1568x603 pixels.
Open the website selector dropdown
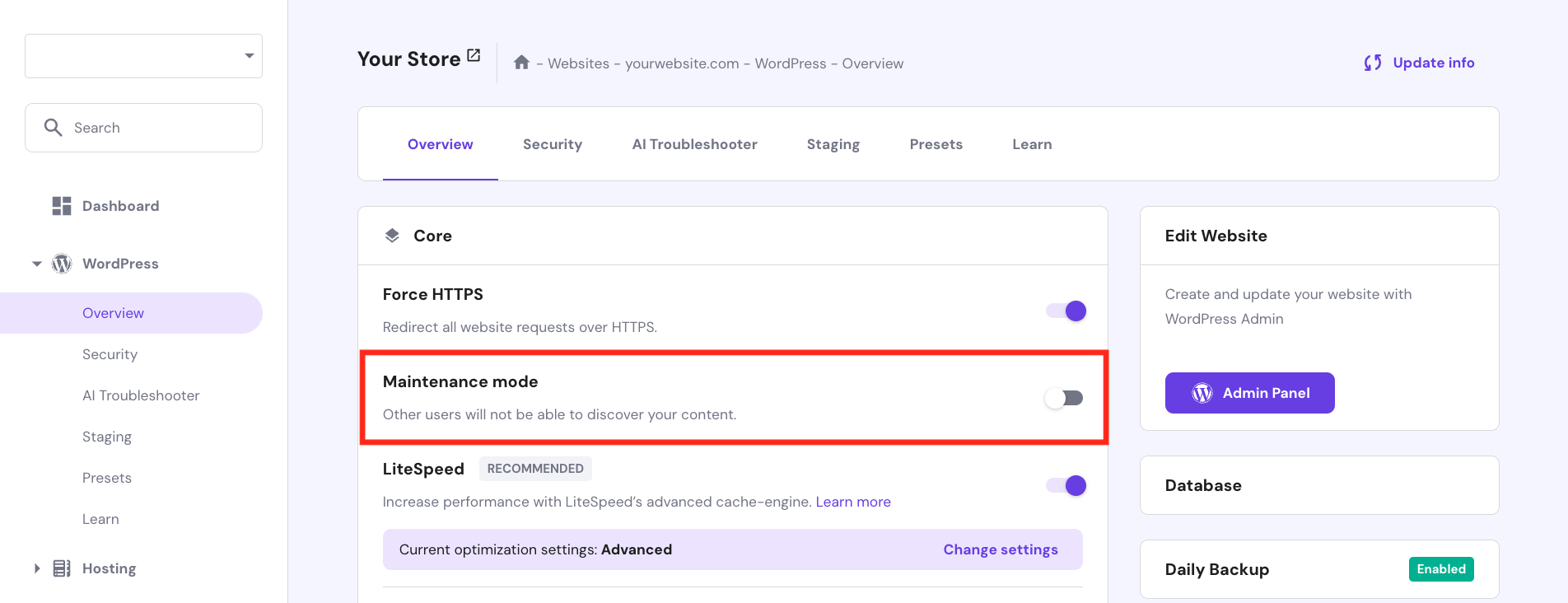point(250,55)
